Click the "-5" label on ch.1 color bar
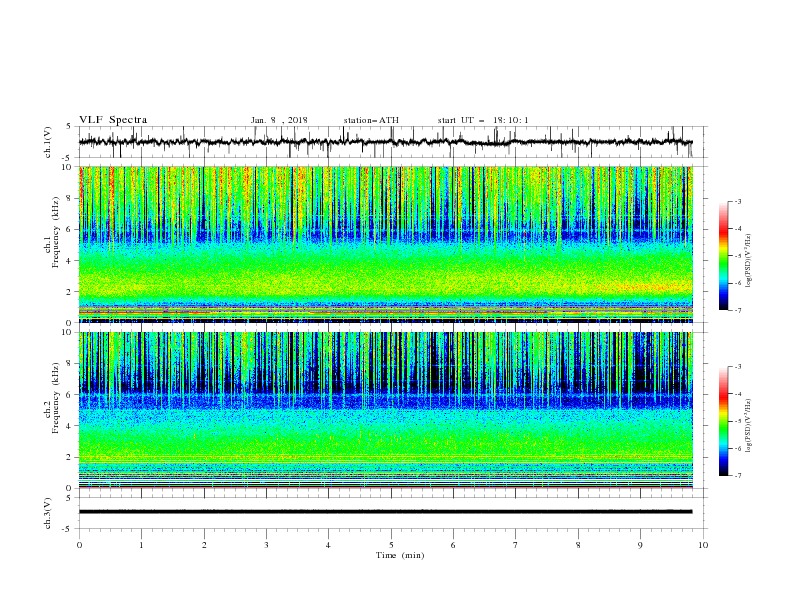This screenshot has width=792, height=612. point(737,256)
